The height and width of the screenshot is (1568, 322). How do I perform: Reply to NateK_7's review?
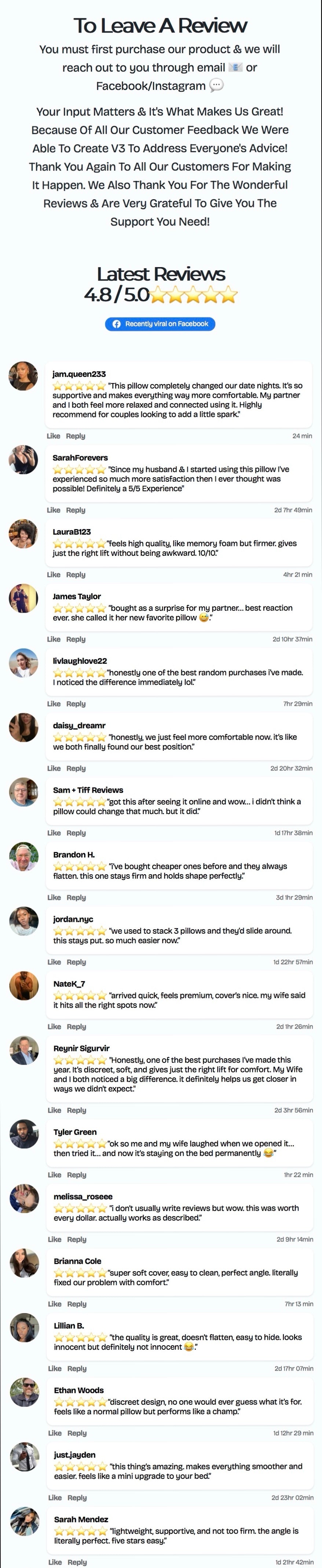click(76, 1026)
